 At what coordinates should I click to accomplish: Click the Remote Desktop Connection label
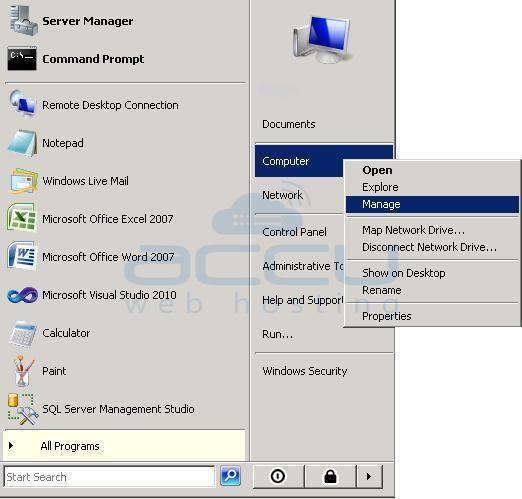click(x=110, y=105)
